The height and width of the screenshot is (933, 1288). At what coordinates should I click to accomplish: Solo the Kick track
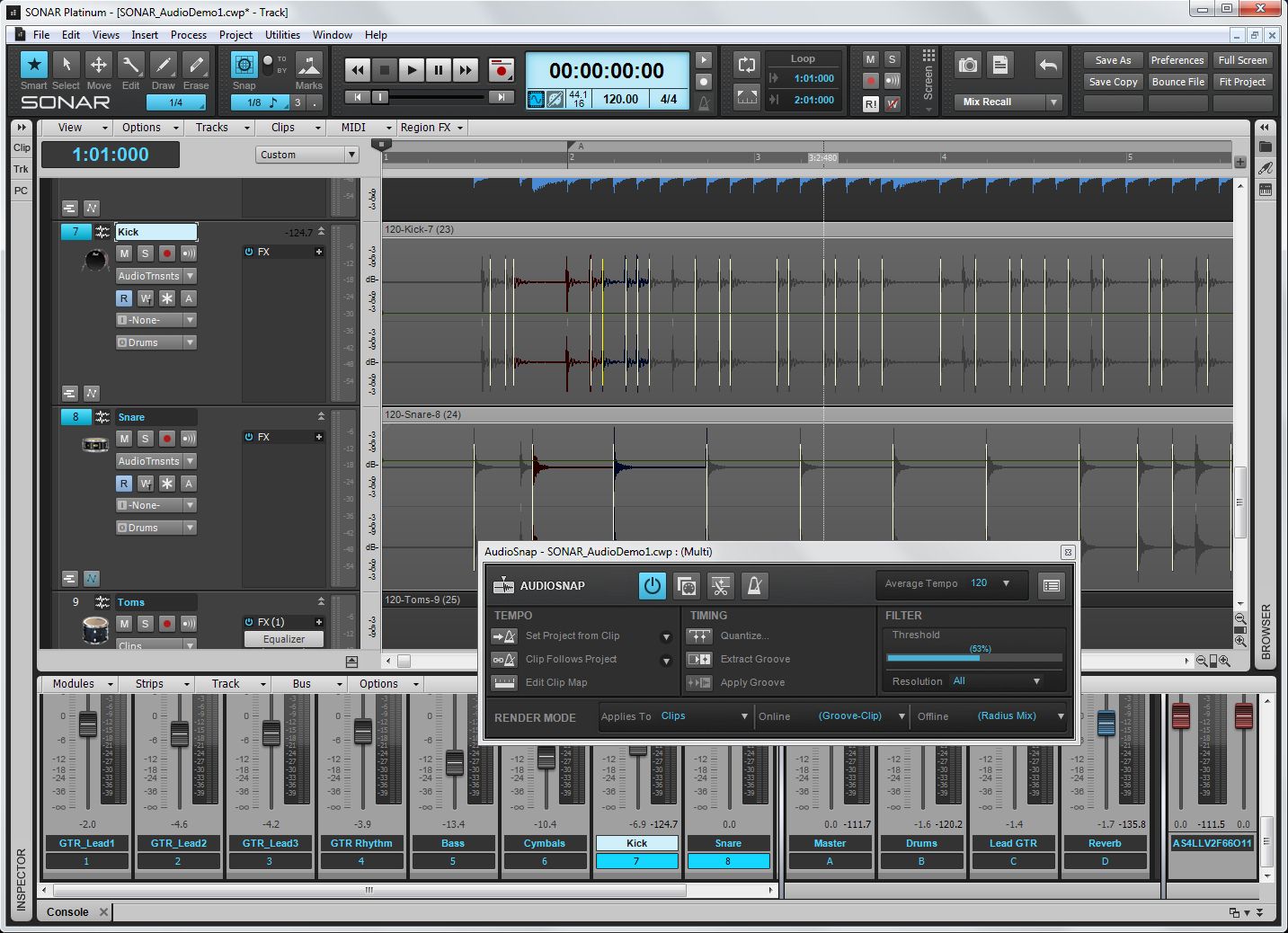click(145, 253)
